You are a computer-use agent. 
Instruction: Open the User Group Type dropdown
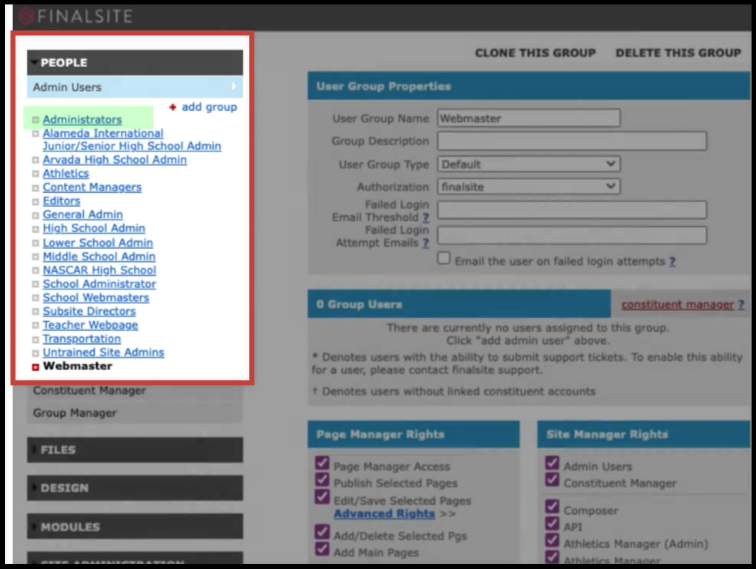528,164
